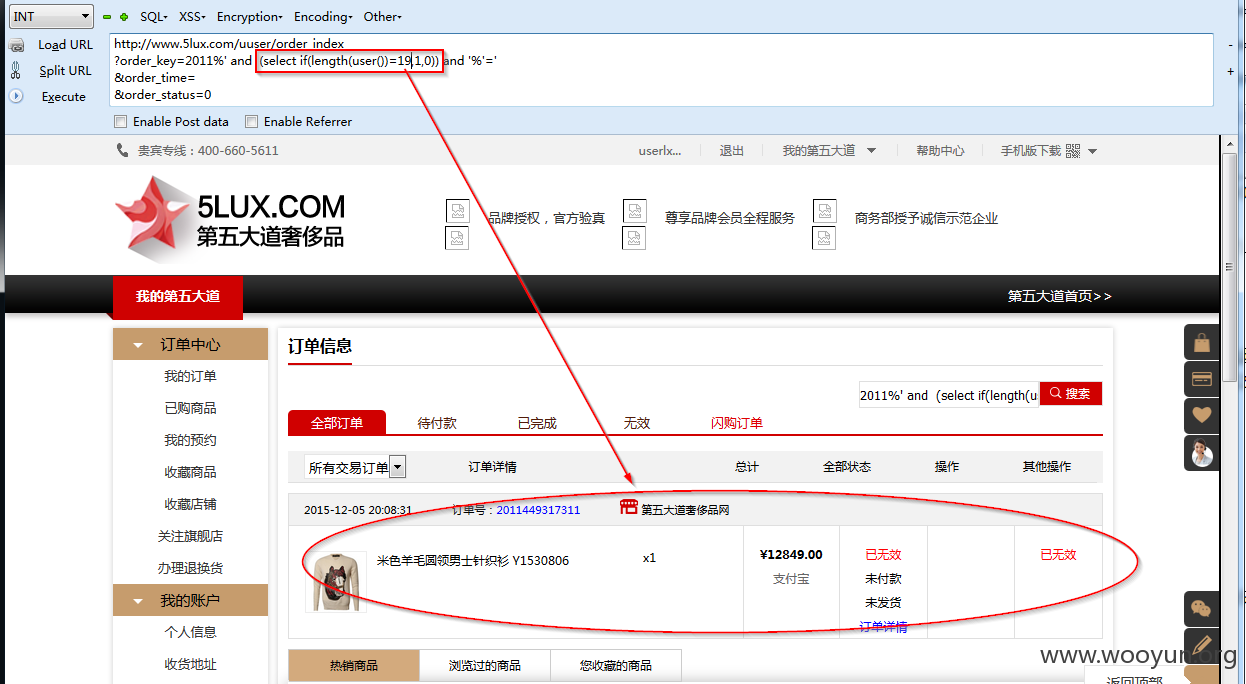The width and height of the screenshot is (1246, 684).
Task: Click the Split URL button
Action: [65, 71]
